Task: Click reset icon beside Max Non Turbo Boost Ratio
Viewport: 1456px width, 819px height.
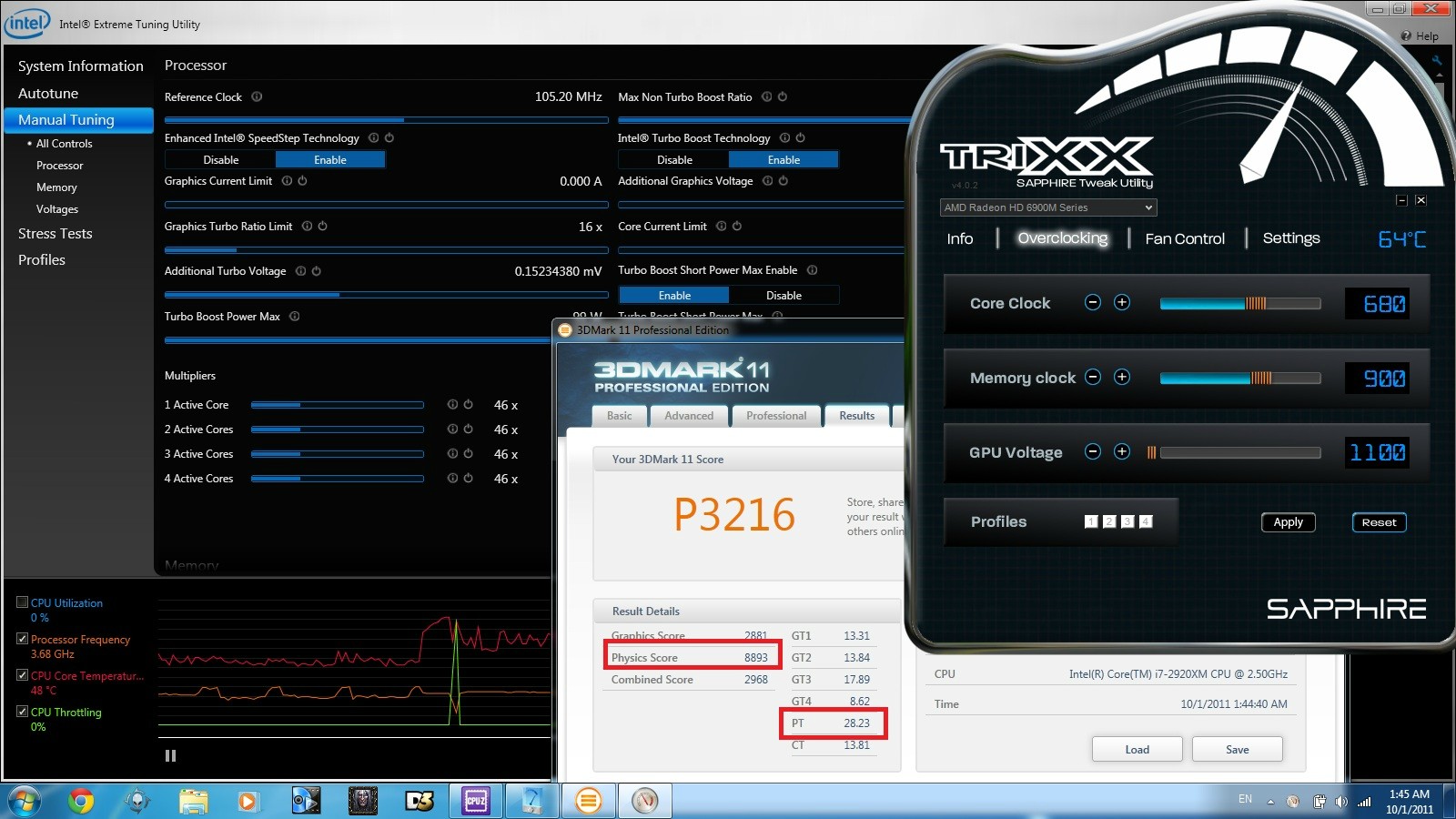Action: [x=783, y=96]
